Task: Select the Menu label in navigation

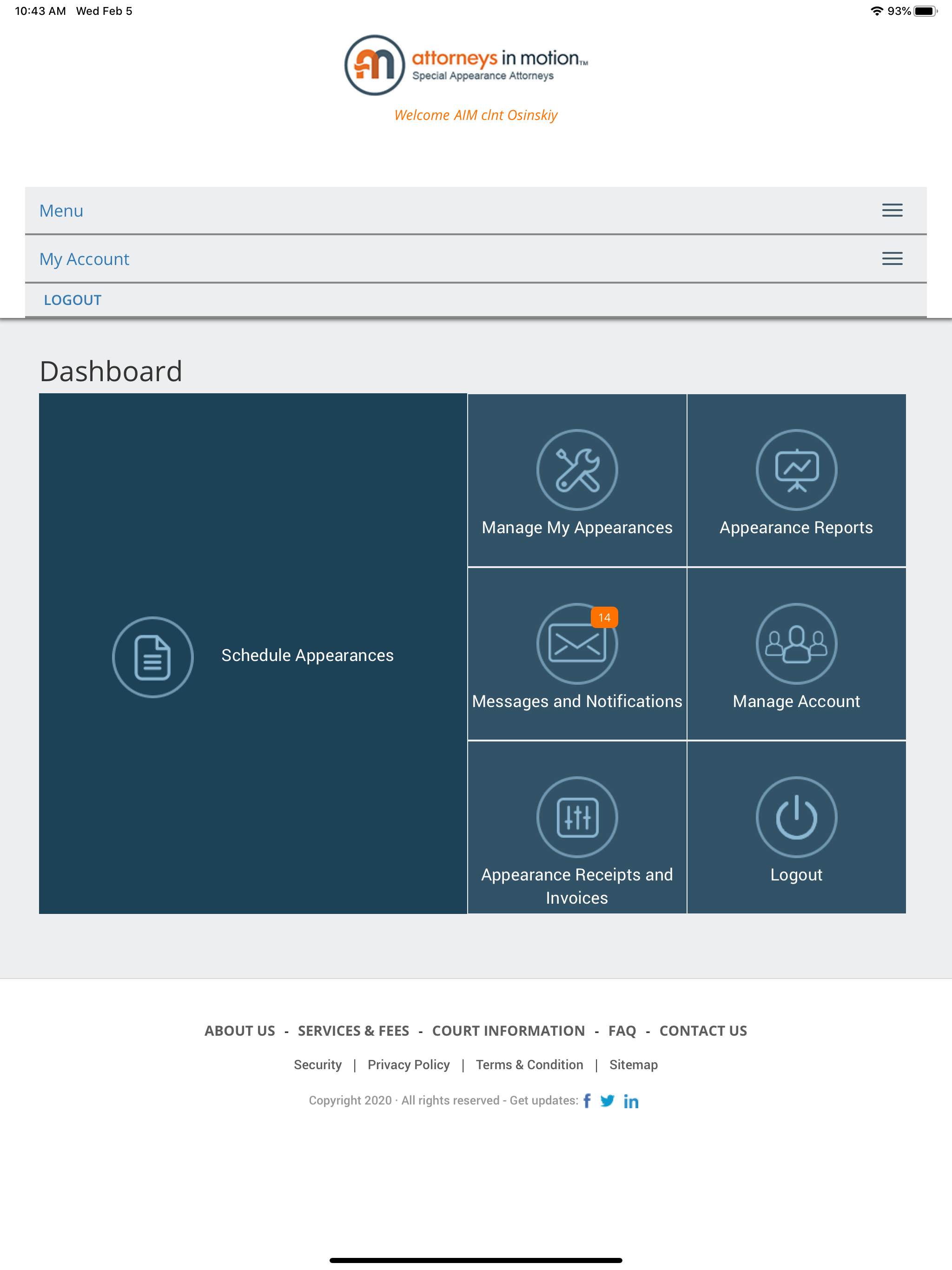Action: (61, 211)
